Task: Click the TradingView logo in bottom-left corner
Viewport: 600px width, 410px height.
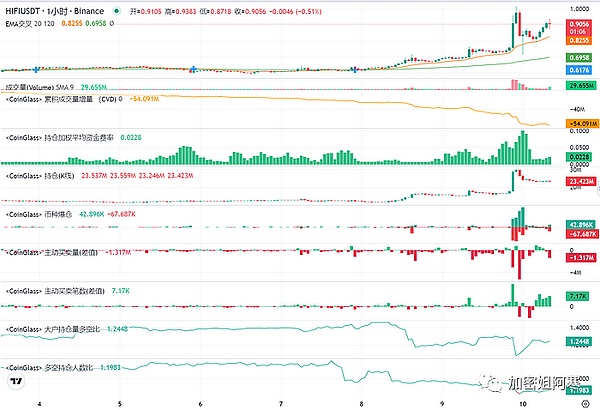Action: click(x=16, y=381)
